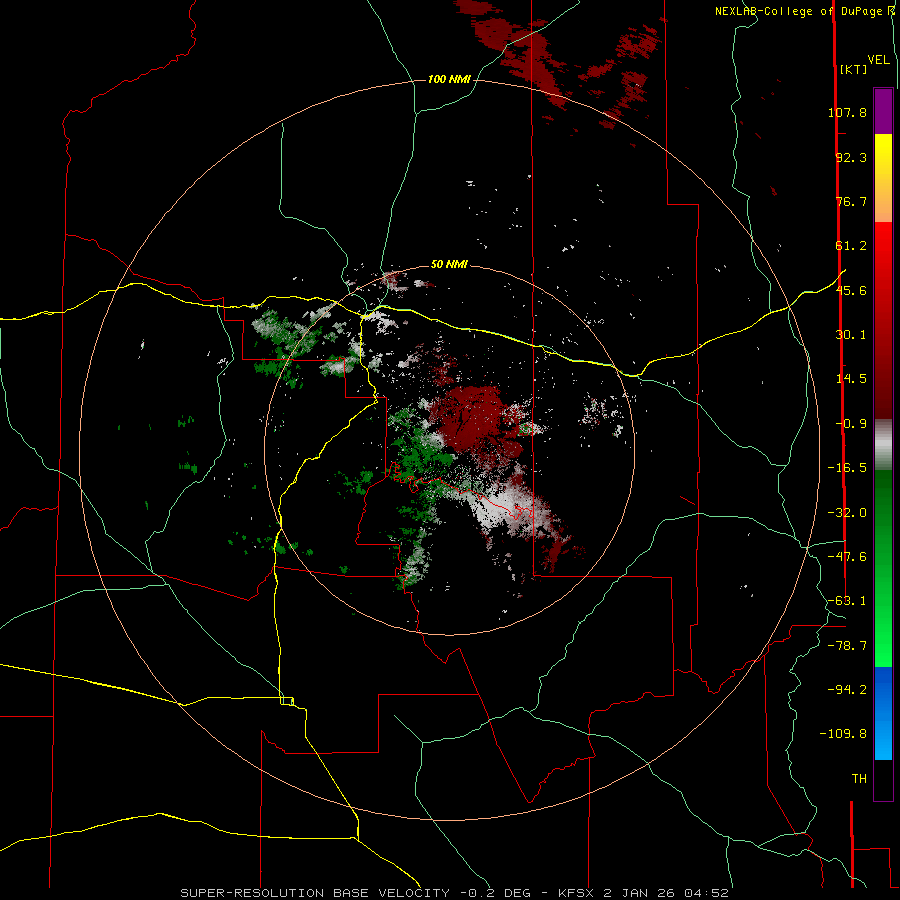Viewport: 900px width, 900px height.
Task: Click the 100 NMI range ring label
Action: coord(449,79)
